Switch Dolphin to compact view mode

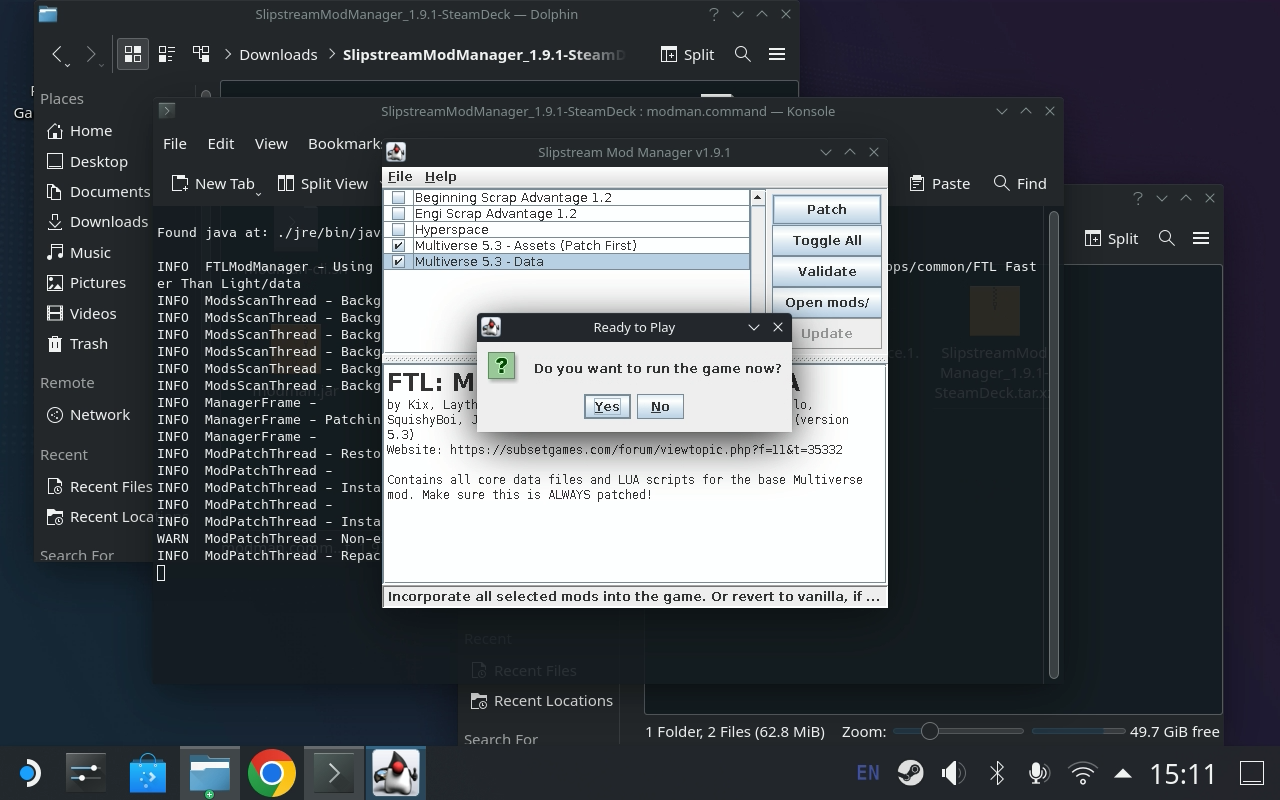[167, 54]
